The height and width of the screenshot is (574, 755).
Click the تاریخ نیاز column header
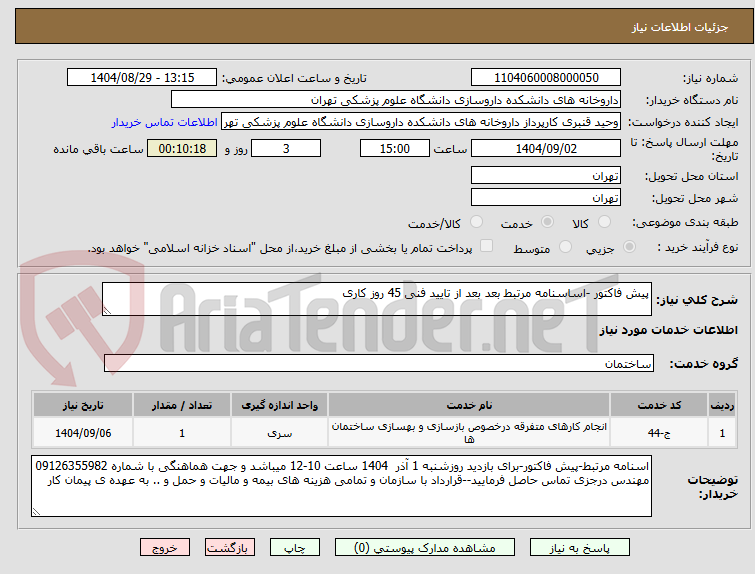(83, 405)
